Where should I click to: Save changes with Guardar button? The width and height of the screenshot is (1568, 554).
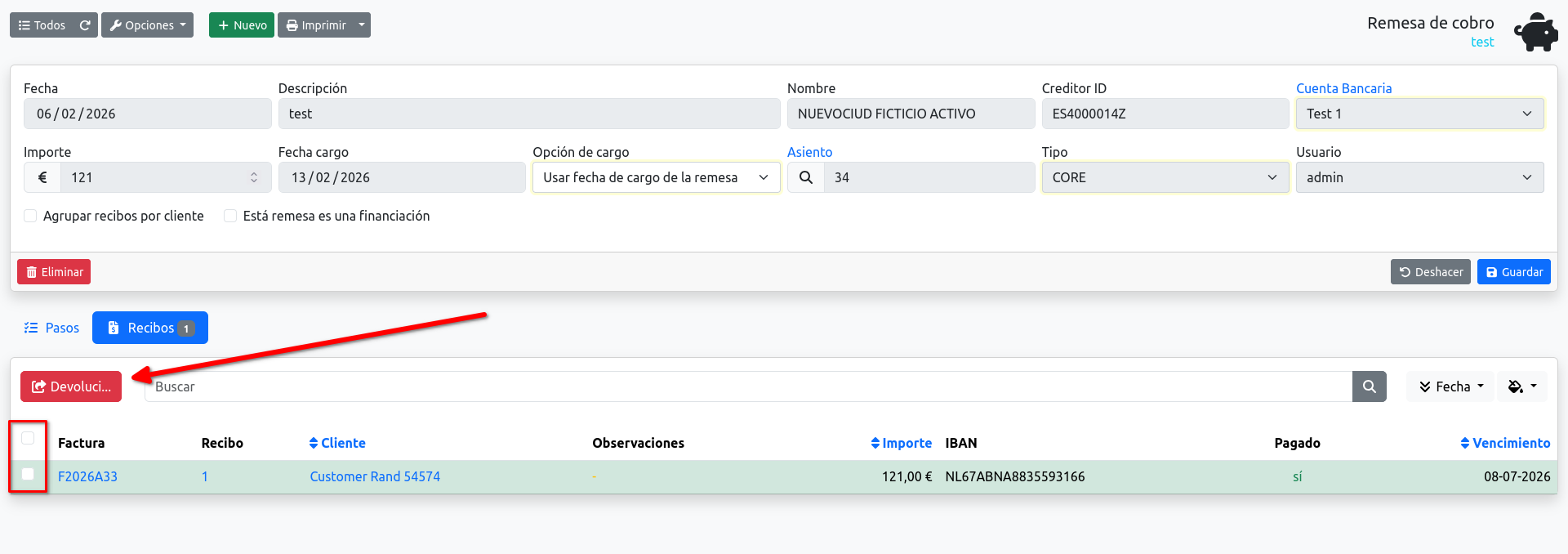[x=1514, y=272]
